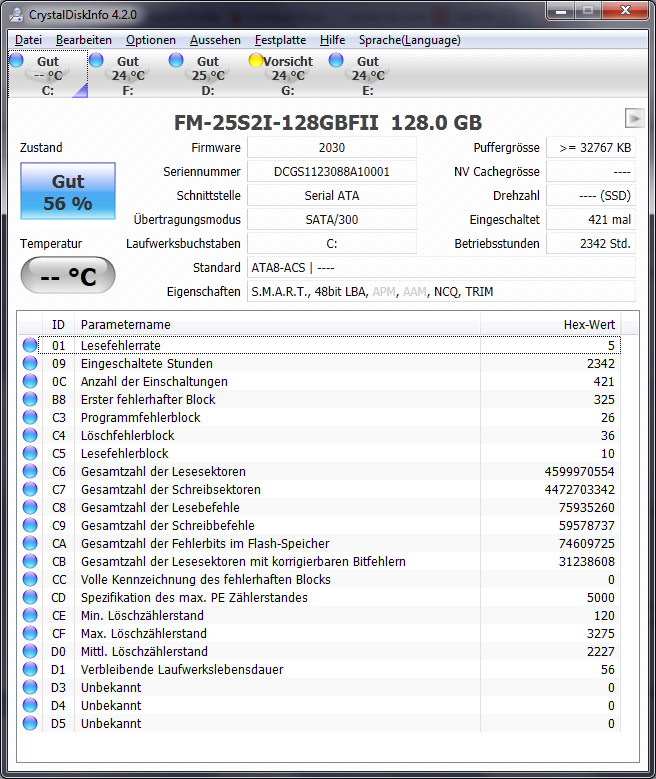Click status orb of CD PE Zählerstandes row
The height and width of the screenshot is (779, 656).
(30, 598)
